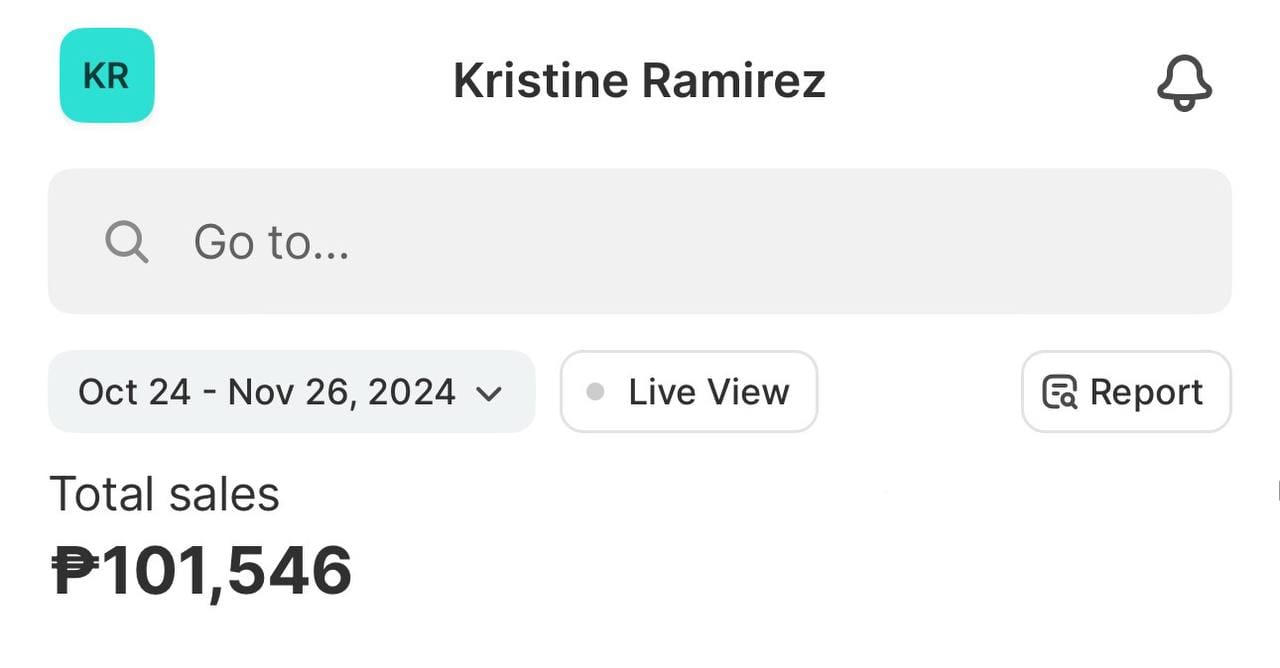Click the Live View label text
The image size is (1280, 668).
point(709,392)
